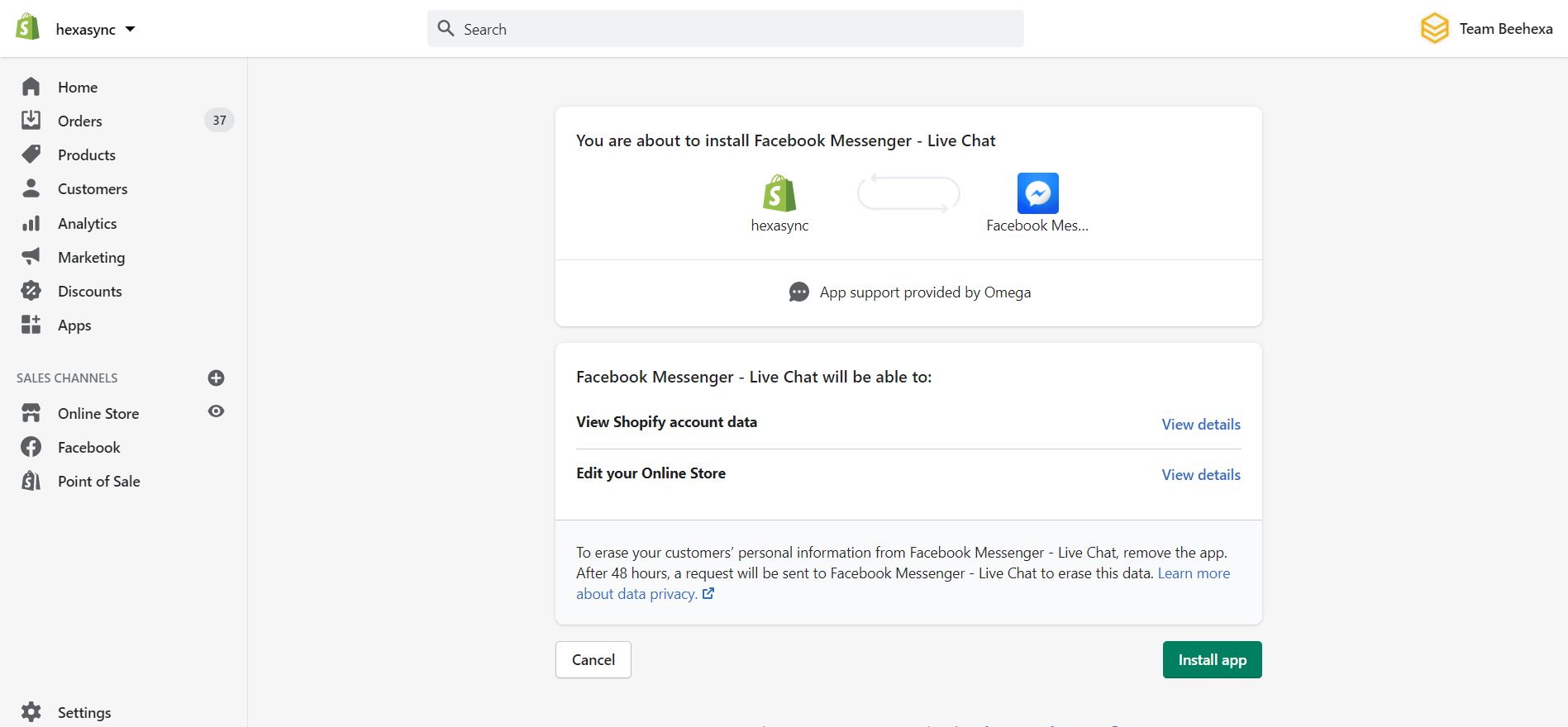Click the Analytics bar chart icon
The image size is (1568, 727).
click(x=31, y=223)
